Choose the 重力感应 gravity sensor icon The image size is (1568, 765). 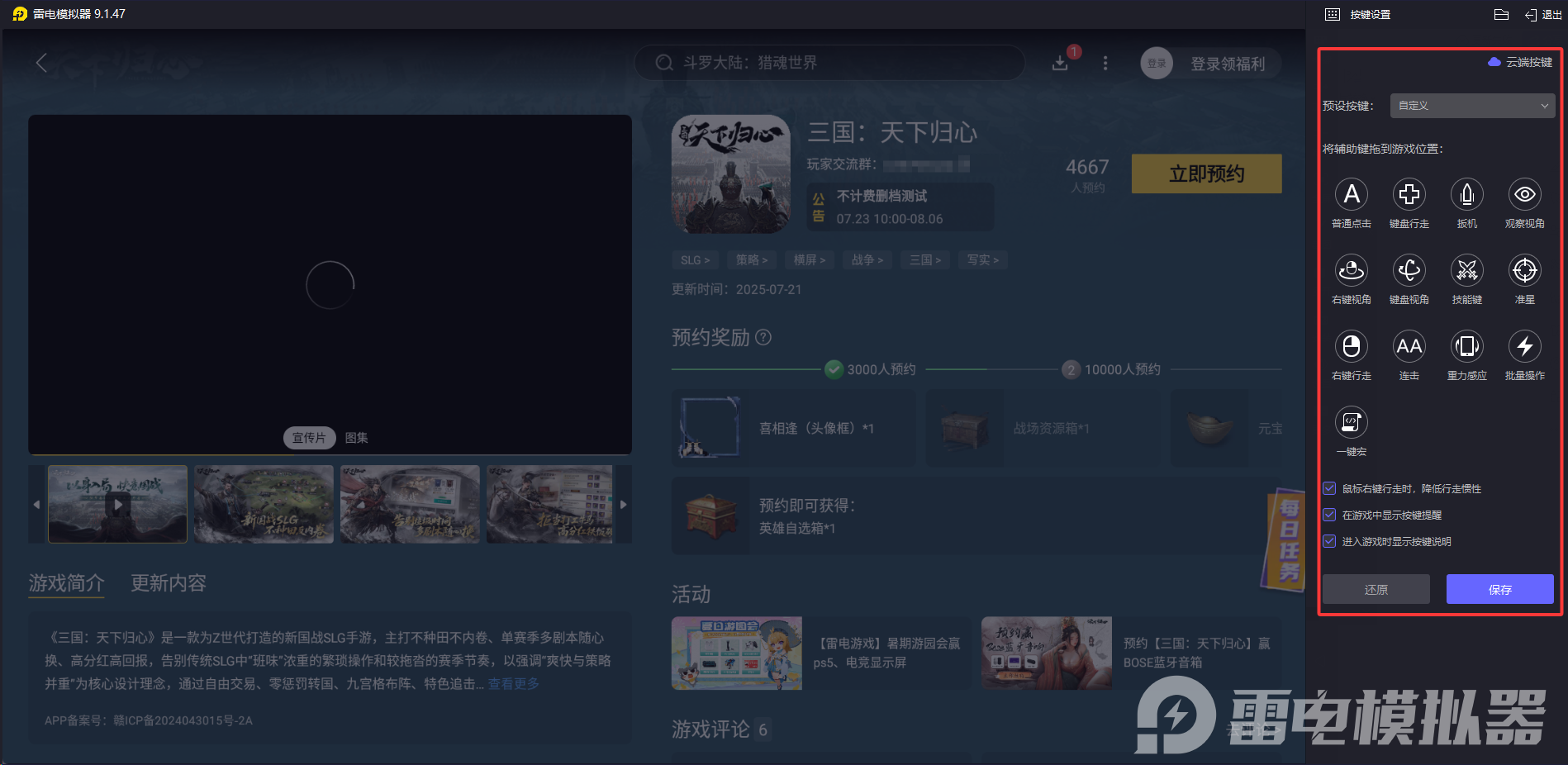pyautogui.click(x=1466, y=347)
